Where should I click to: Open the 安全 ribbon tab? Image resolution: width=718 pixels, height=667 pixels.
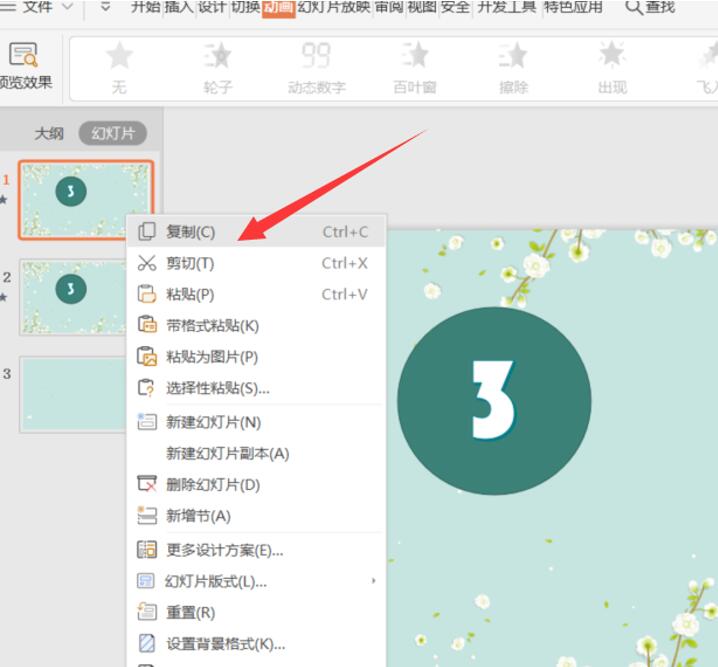point(455,7)
